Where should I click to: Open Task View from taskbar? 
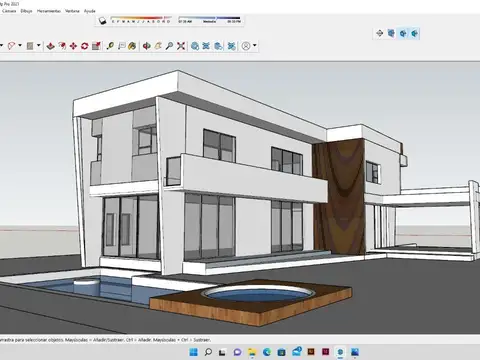[x=222, y=352]
